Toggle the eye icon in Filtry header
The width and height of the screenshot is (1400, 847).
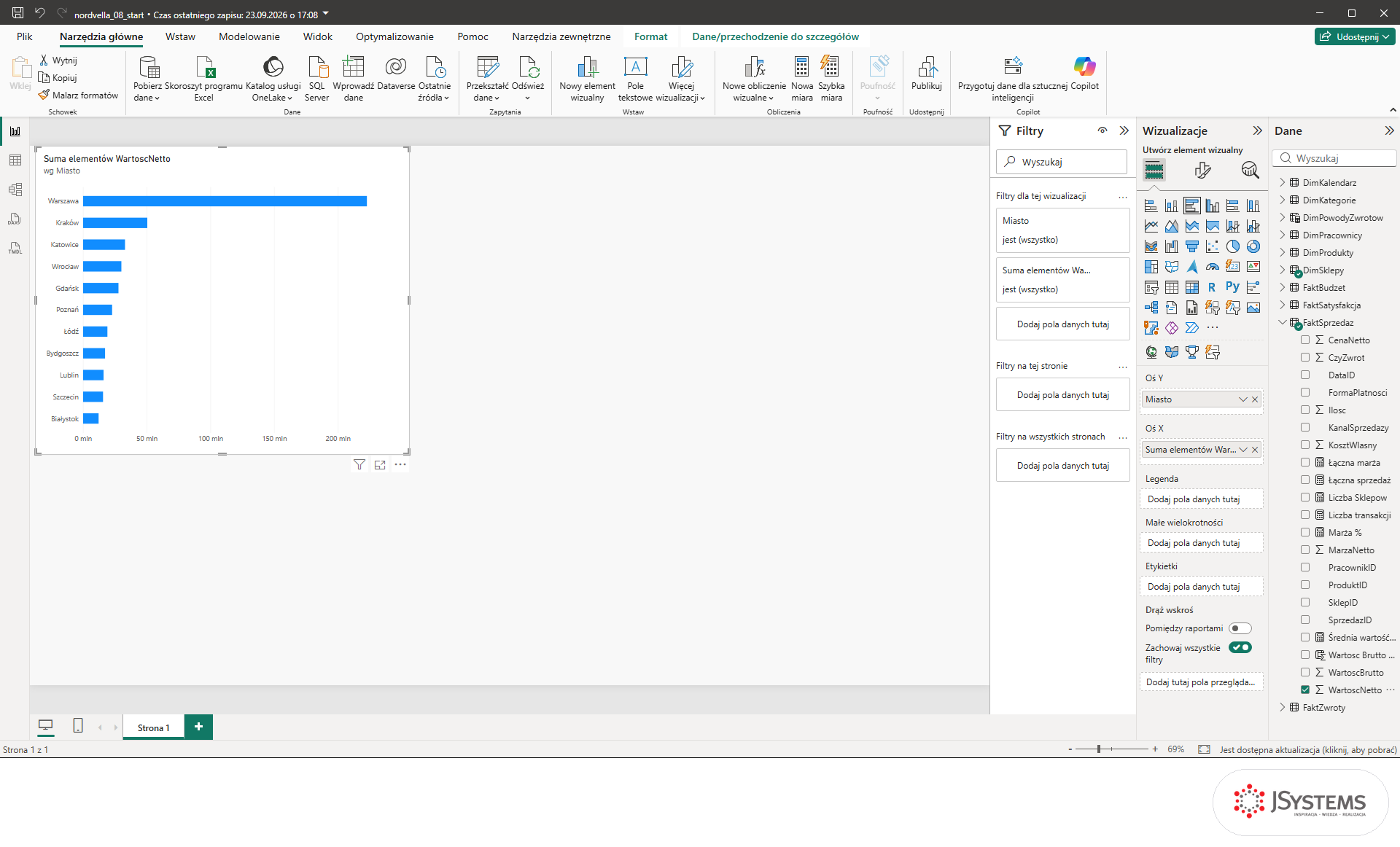[x=1102, y=130]
